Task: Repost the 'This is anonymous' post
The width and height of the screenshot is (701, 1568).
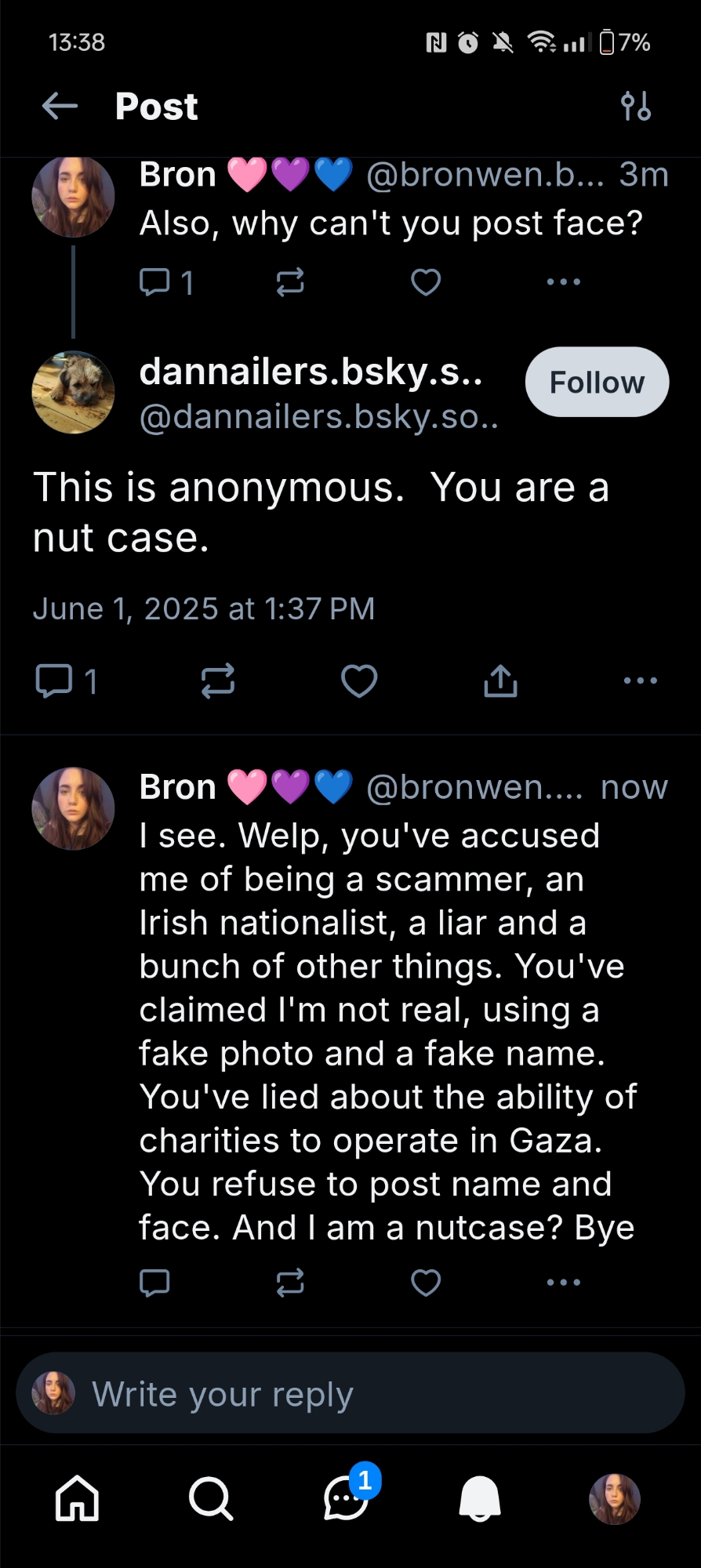Action: [x=217, y=681]
